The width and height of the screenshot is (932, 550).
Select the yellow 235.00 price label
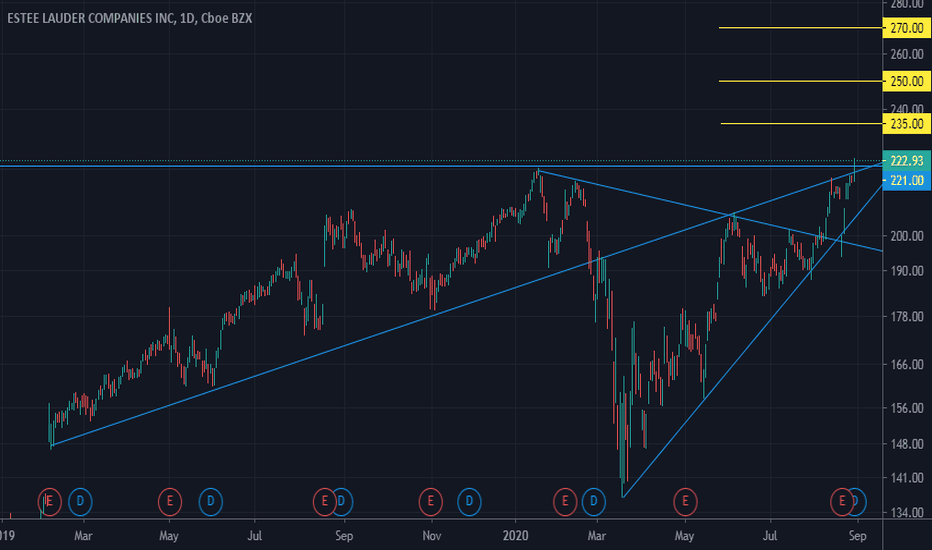click(x=906, y=124)
